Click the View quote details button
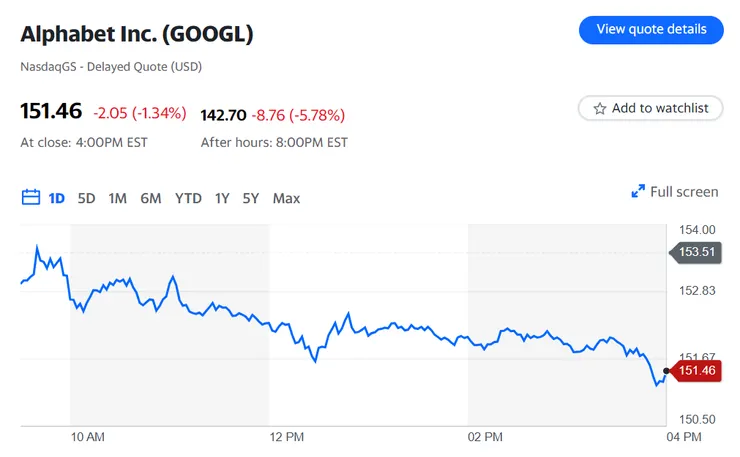Screen dimensions: 740x457 (651, 30)
